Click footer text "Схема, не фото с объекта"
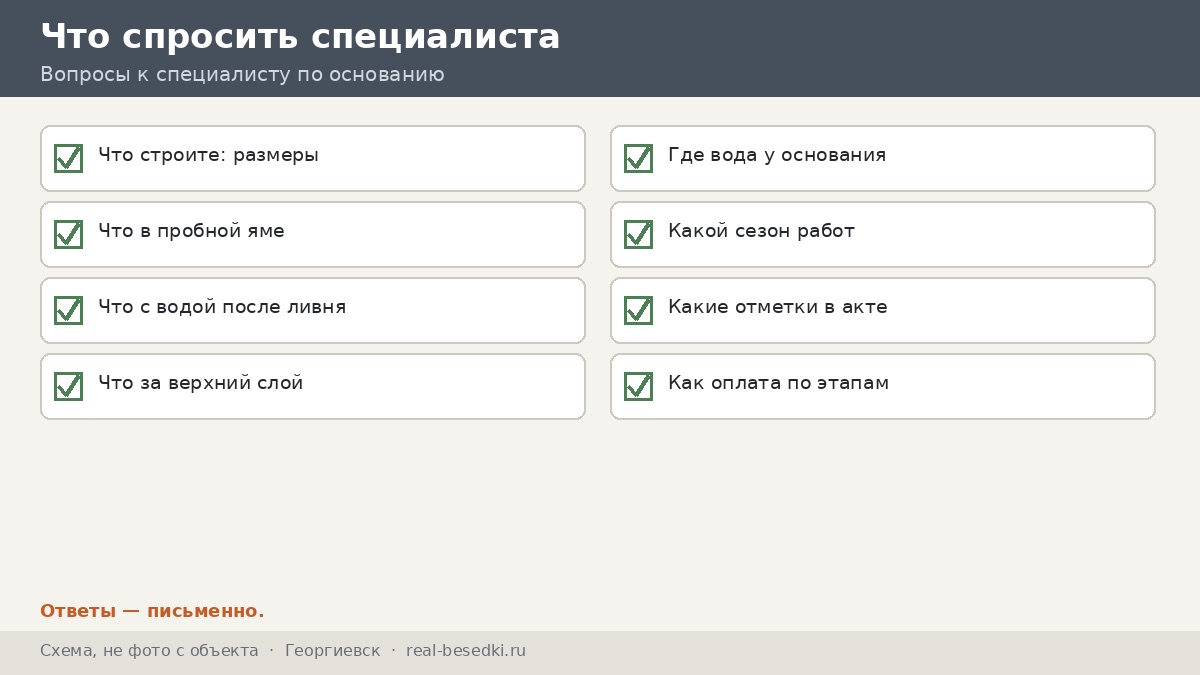The image size is (1200, 675). (x=149, y=651)
